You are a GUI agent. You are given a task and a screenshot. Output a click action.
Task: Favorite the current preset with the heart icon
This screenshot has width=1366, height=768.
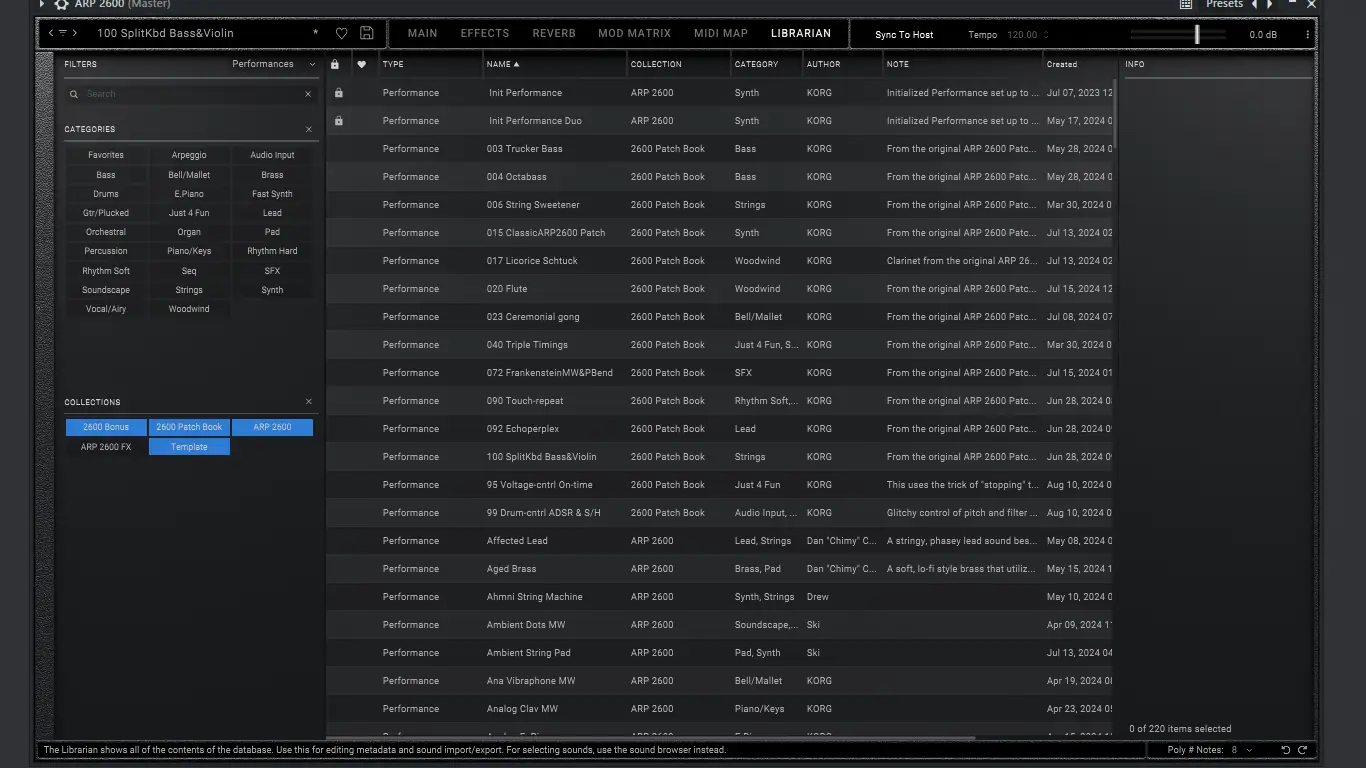pos(341,34)
